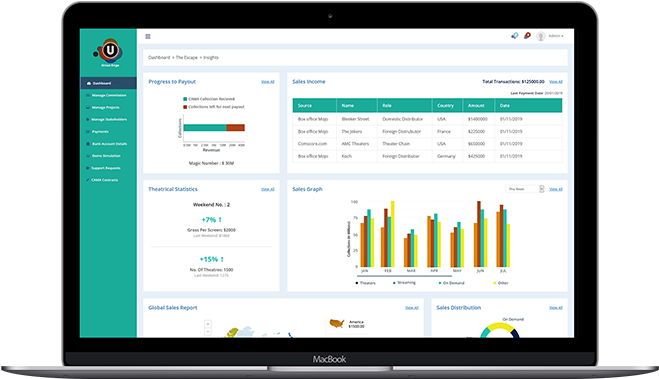
Task: Click the Vista Edge logo in sidebar
Action: [109, 53]
